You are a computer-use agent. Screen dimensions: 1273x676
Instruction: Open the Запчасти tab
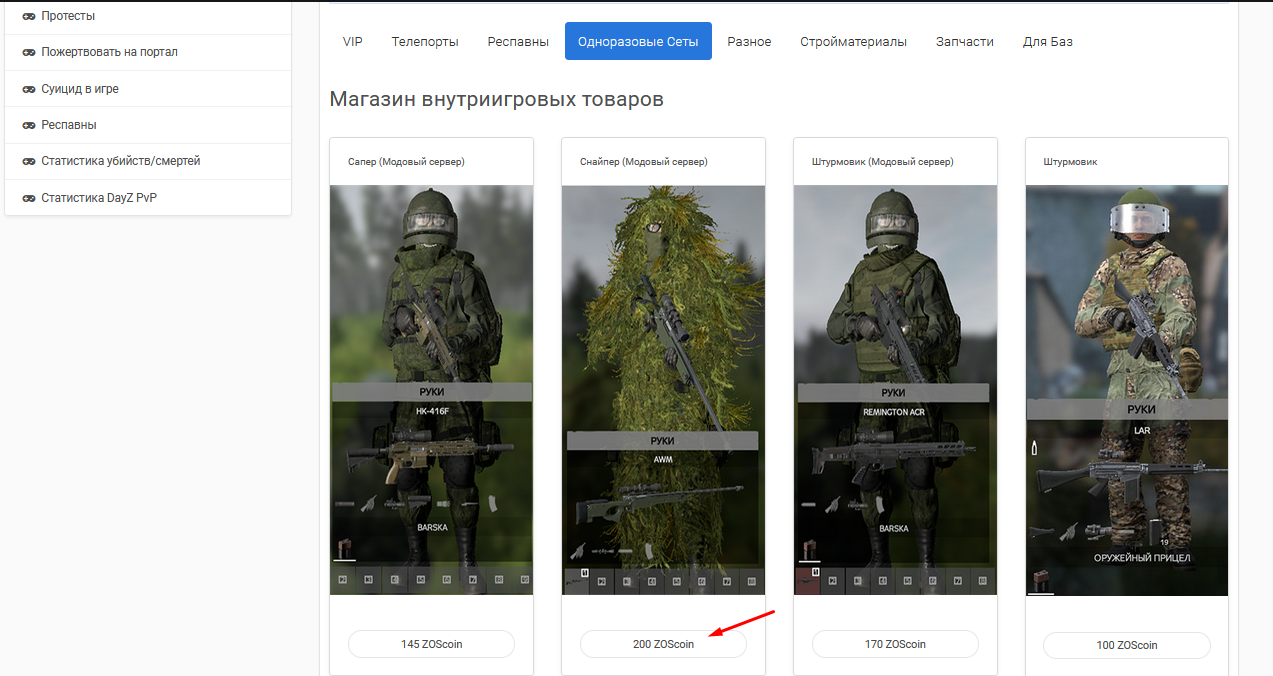[x=965, y=41]
